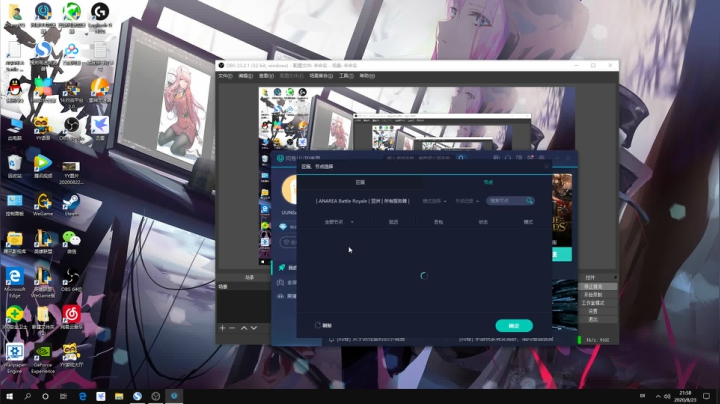
Task: Click the 刷新 refresh link in dialog
Action: [323, 325]
